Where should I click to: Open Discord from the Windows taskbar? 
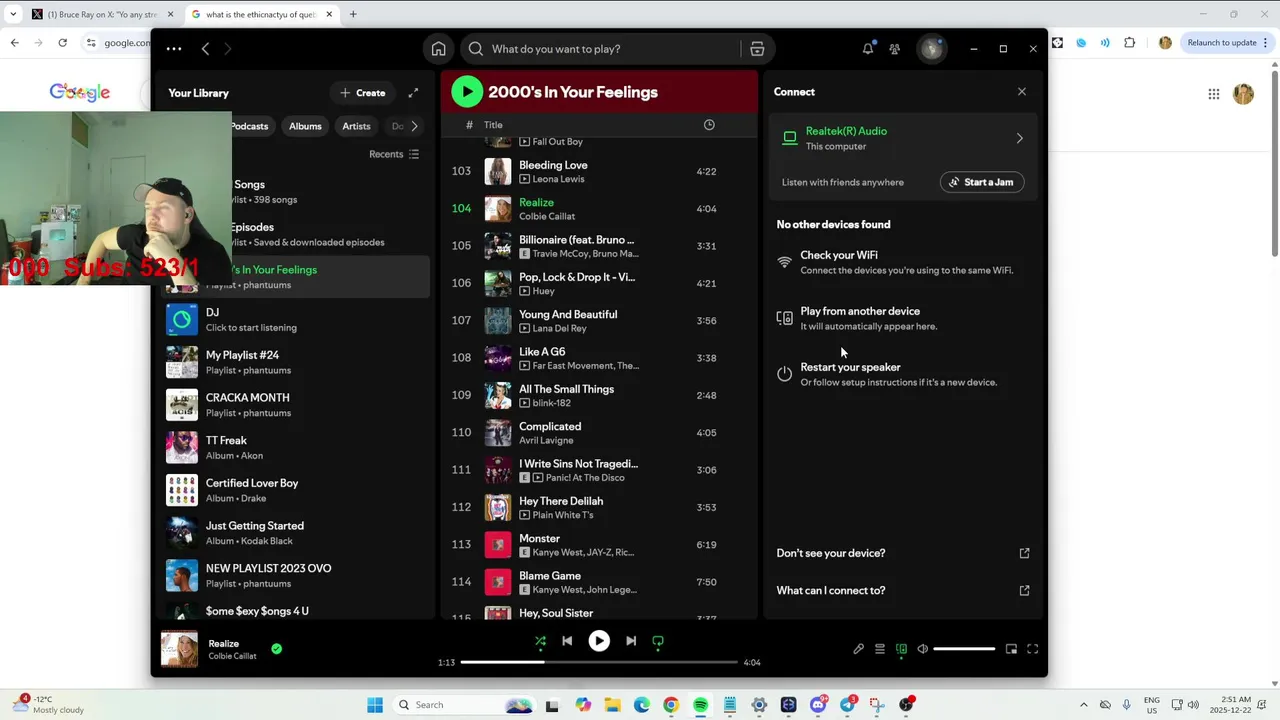coord(818,705)
